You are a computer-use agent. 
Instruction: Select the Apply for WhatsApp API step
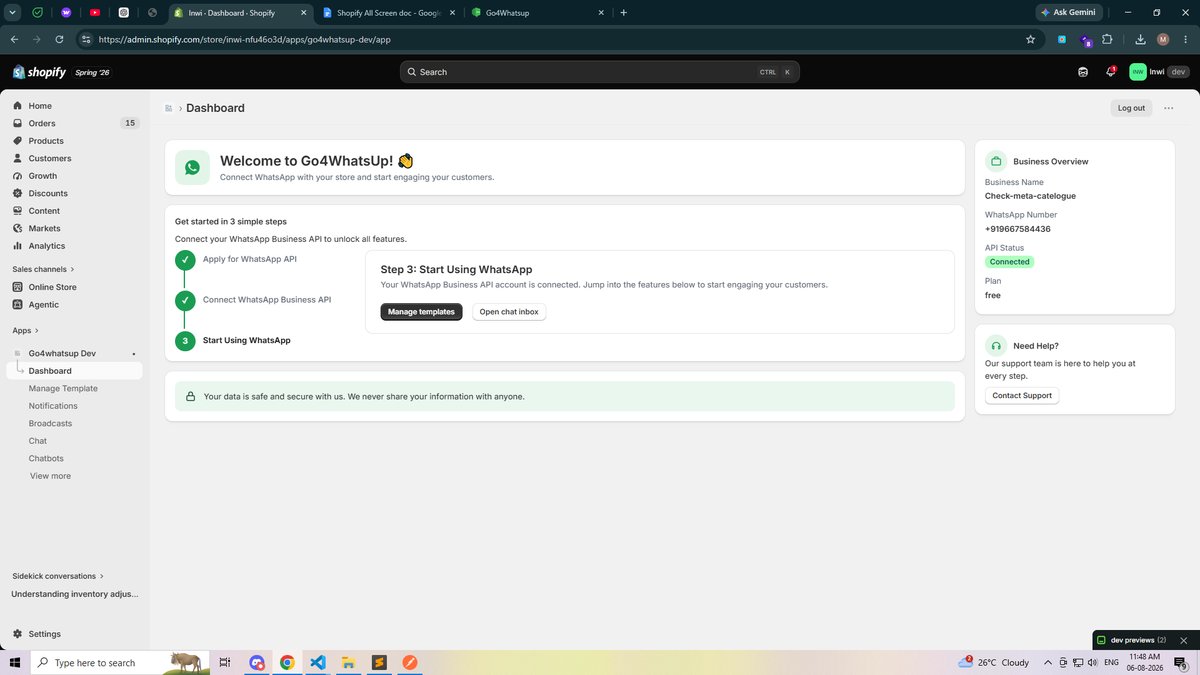[x=250, y=259]
